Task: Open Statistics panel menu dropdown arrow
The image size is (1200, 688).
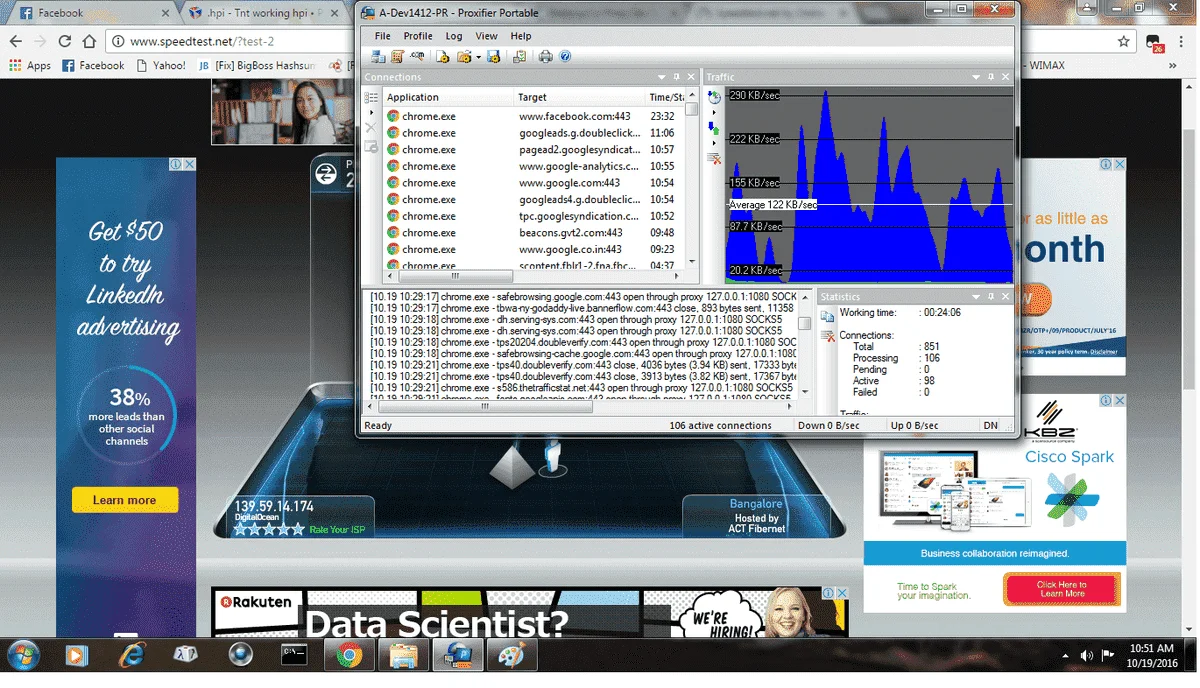Action: pyautogui.click(x=977, y=297)
